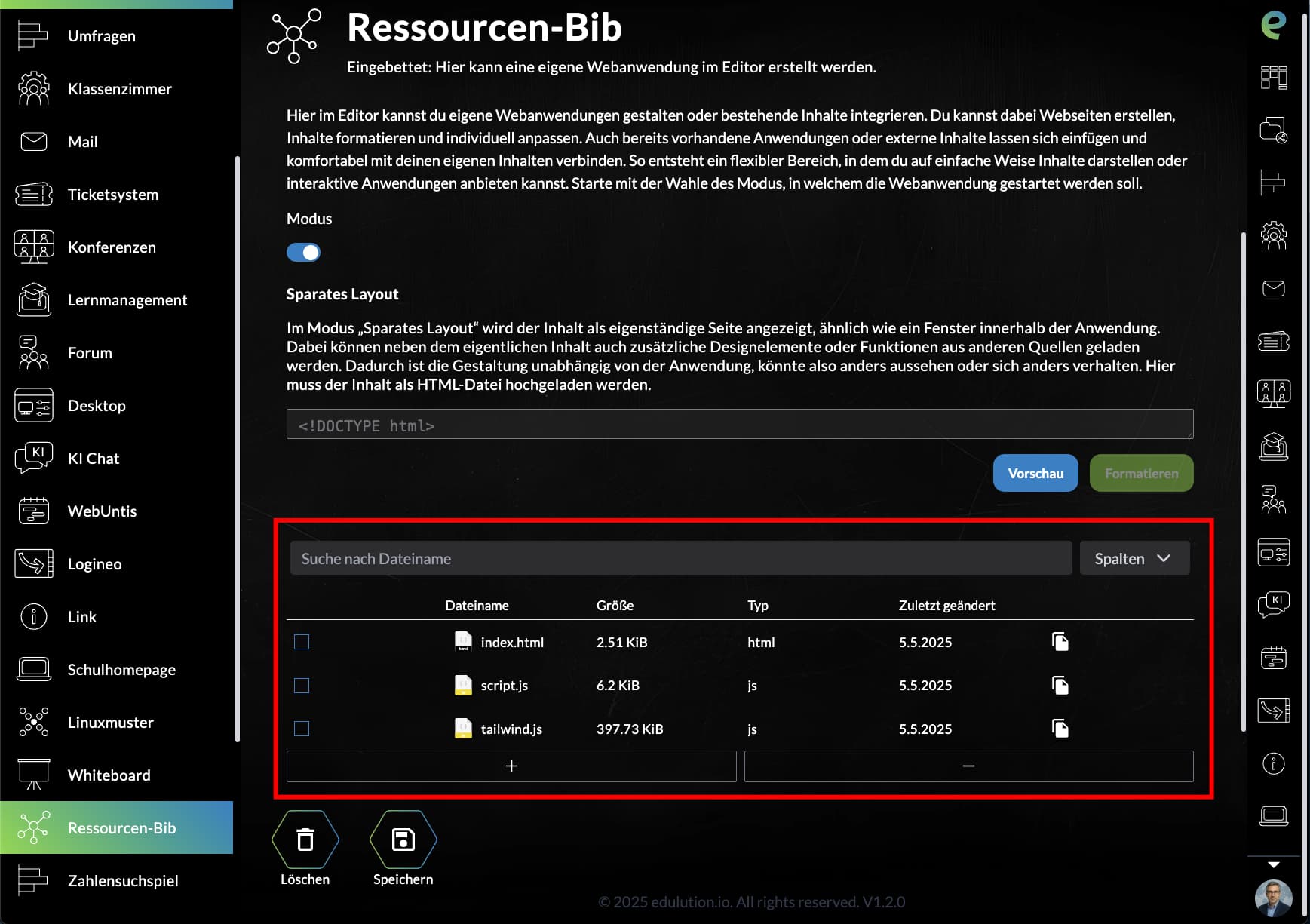Click the left sidebar scrollbar

[x=238, y=449]
